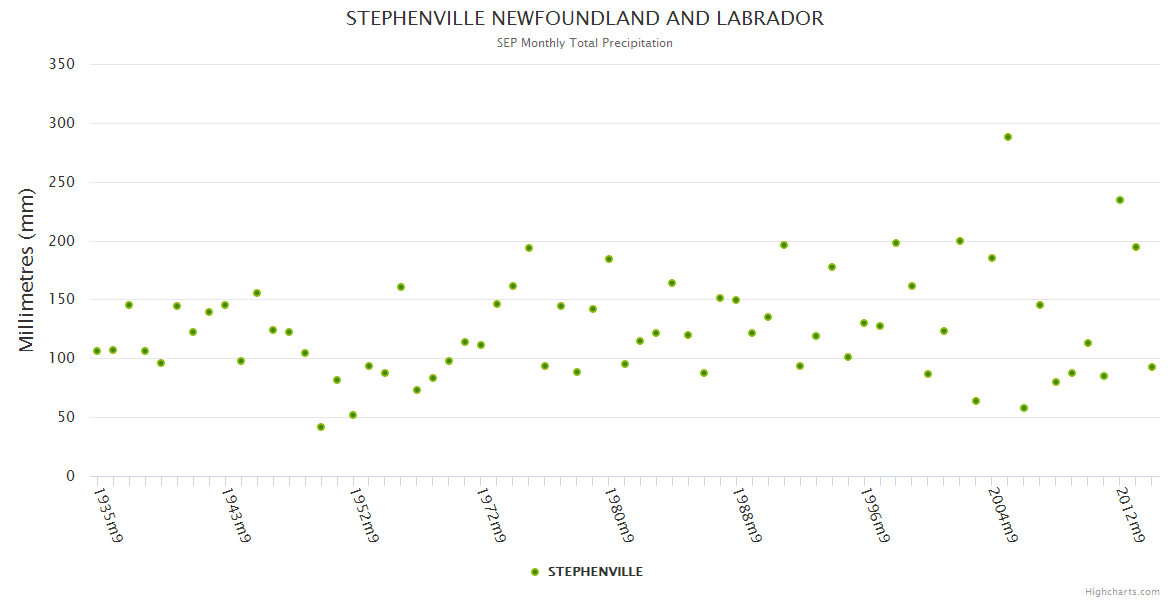Toggle the STEPHENVILLE series legend label
The image size is (1170, 600).
tap(595, 572)
